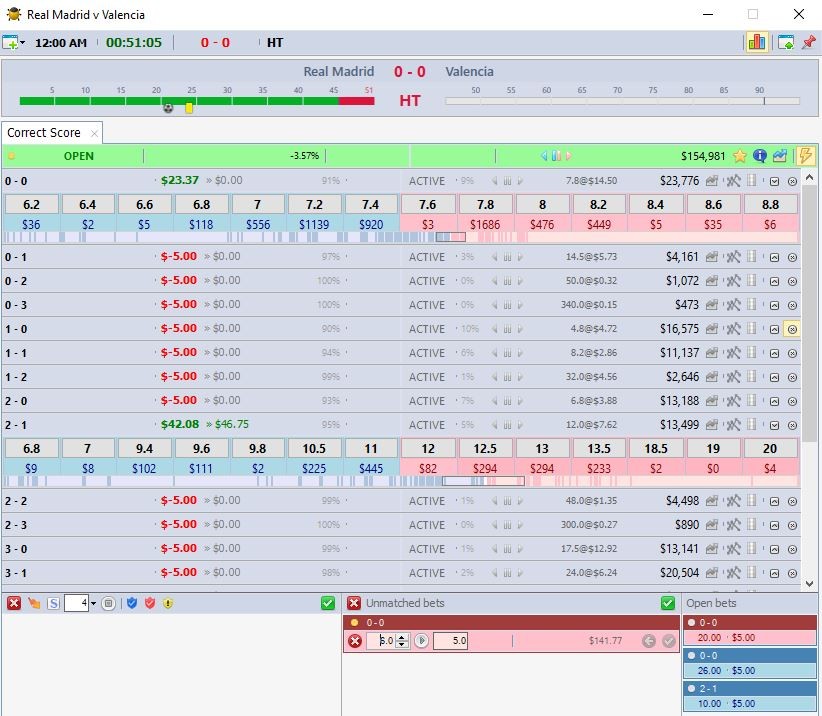
Task: Click the ladder icon on the 0 - 1 row
Action: [x=752, y=257]
